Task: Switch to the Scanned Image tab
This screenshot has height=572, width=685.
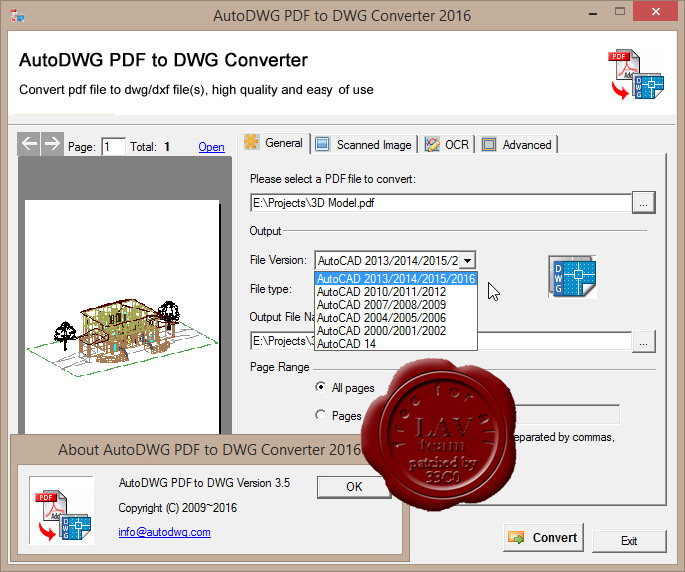Action: [x=364, y=145]
